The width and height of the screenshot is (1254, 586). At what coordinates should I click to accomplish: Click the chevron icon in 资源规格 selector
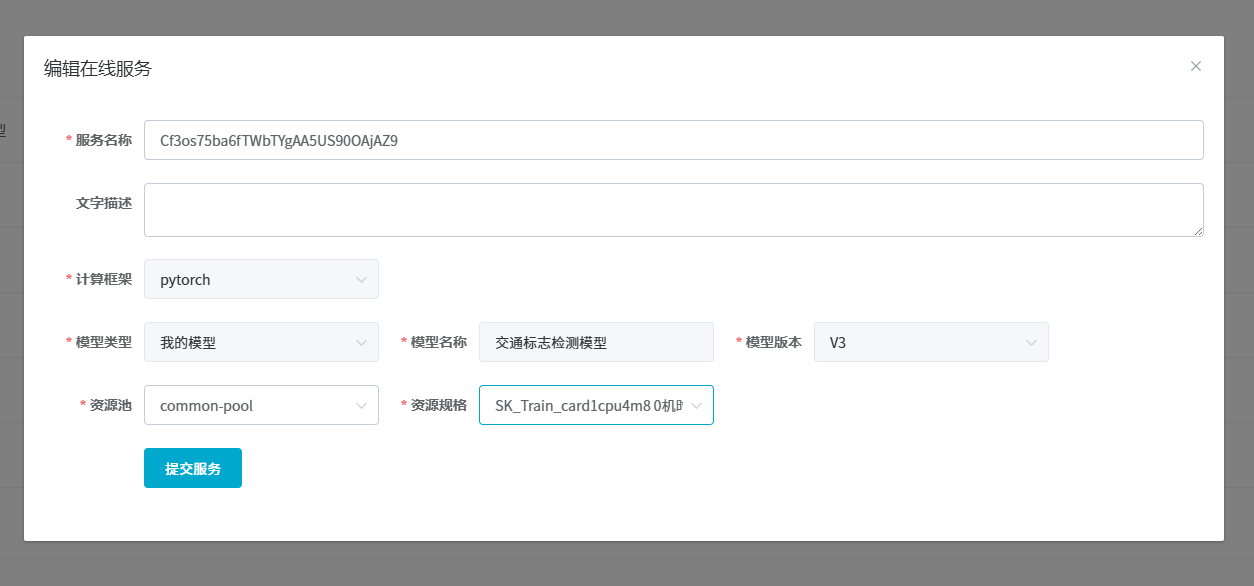696,405
